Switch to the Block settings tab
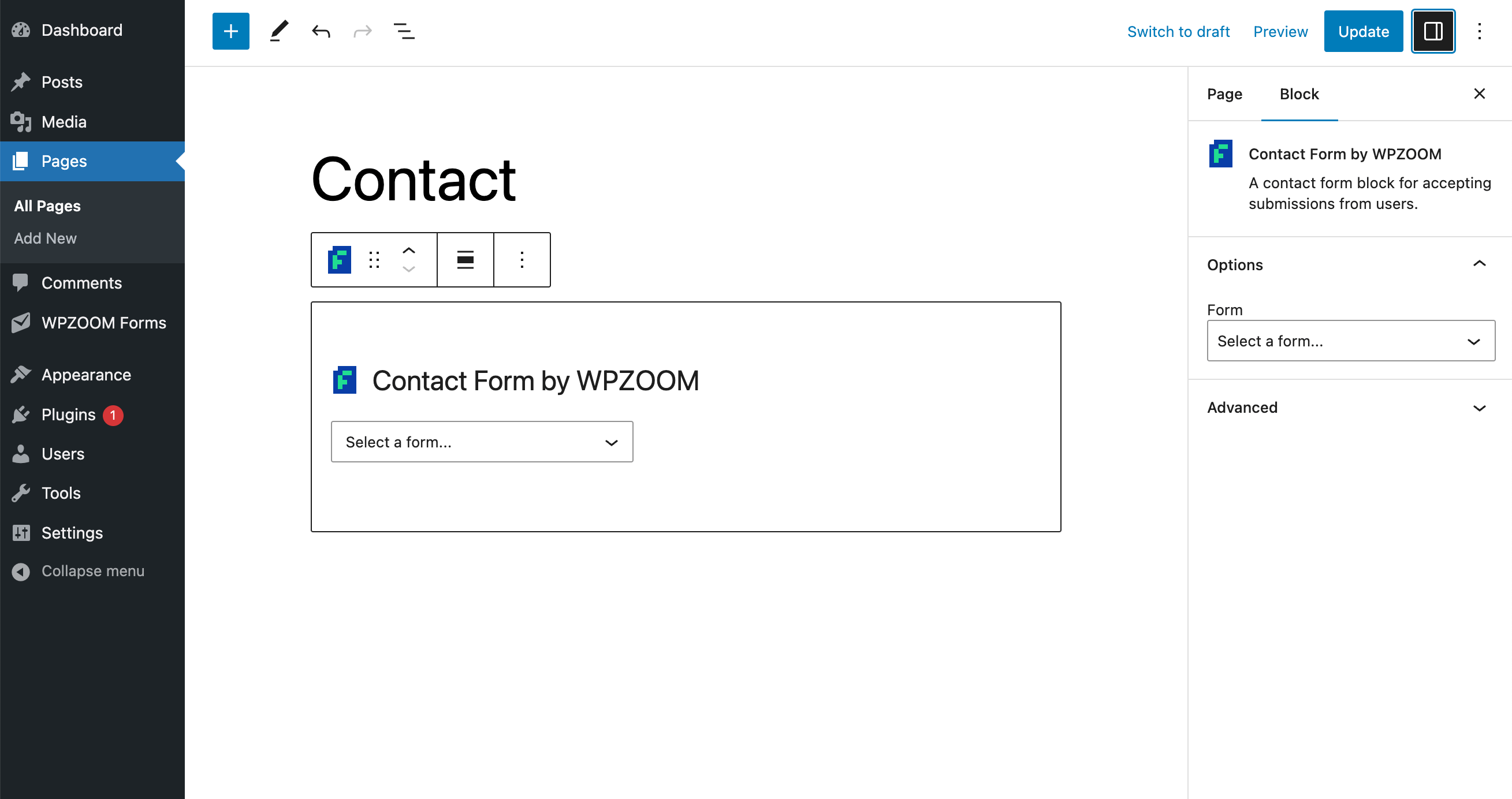 tap(1298, 93)
